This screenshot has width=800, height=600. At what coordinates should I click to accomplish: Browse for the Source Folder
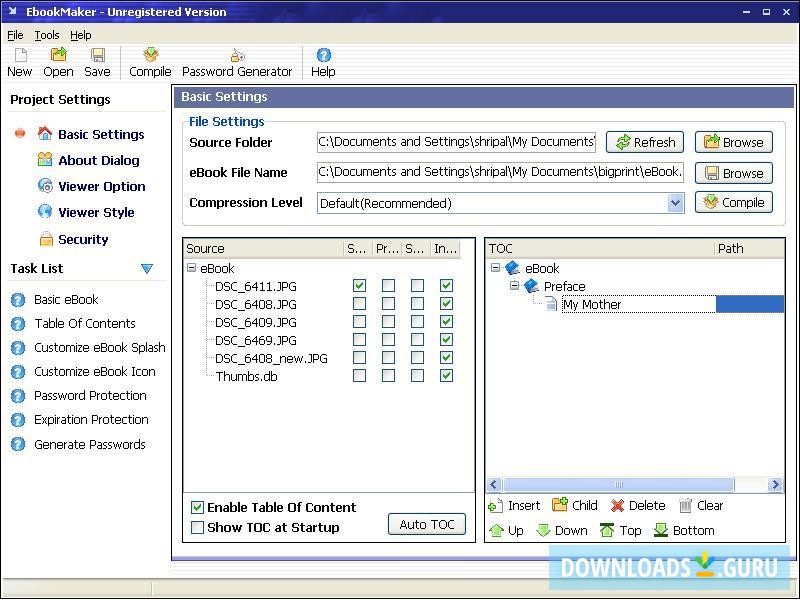tap(734, 142)
